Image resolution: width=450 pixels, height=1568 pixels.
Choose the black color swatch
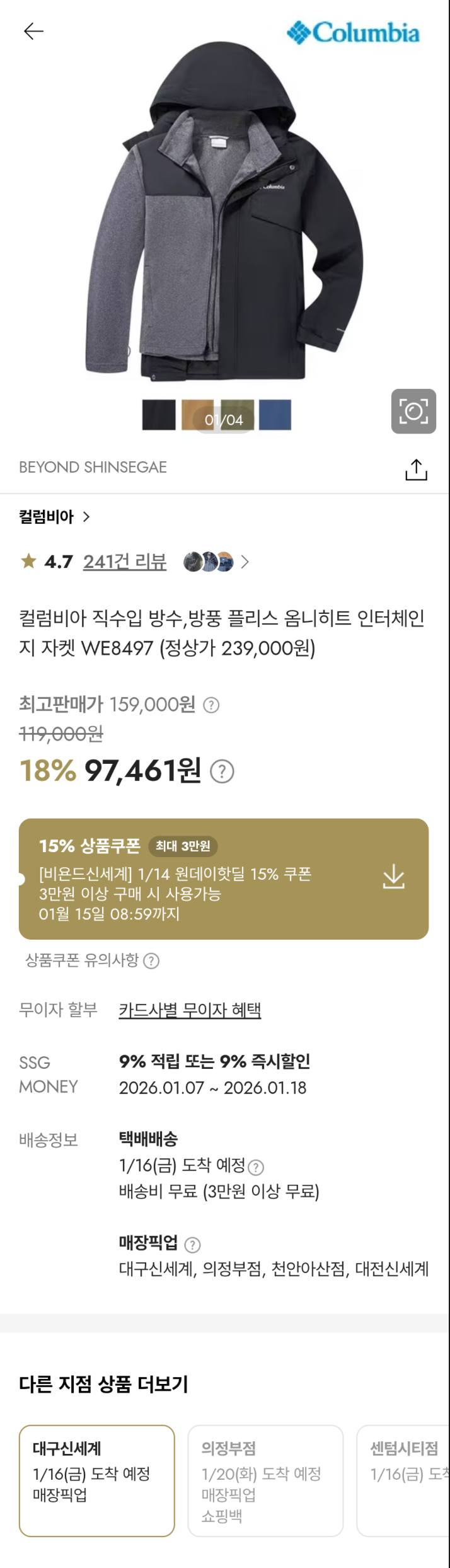[x=159, y=415]
